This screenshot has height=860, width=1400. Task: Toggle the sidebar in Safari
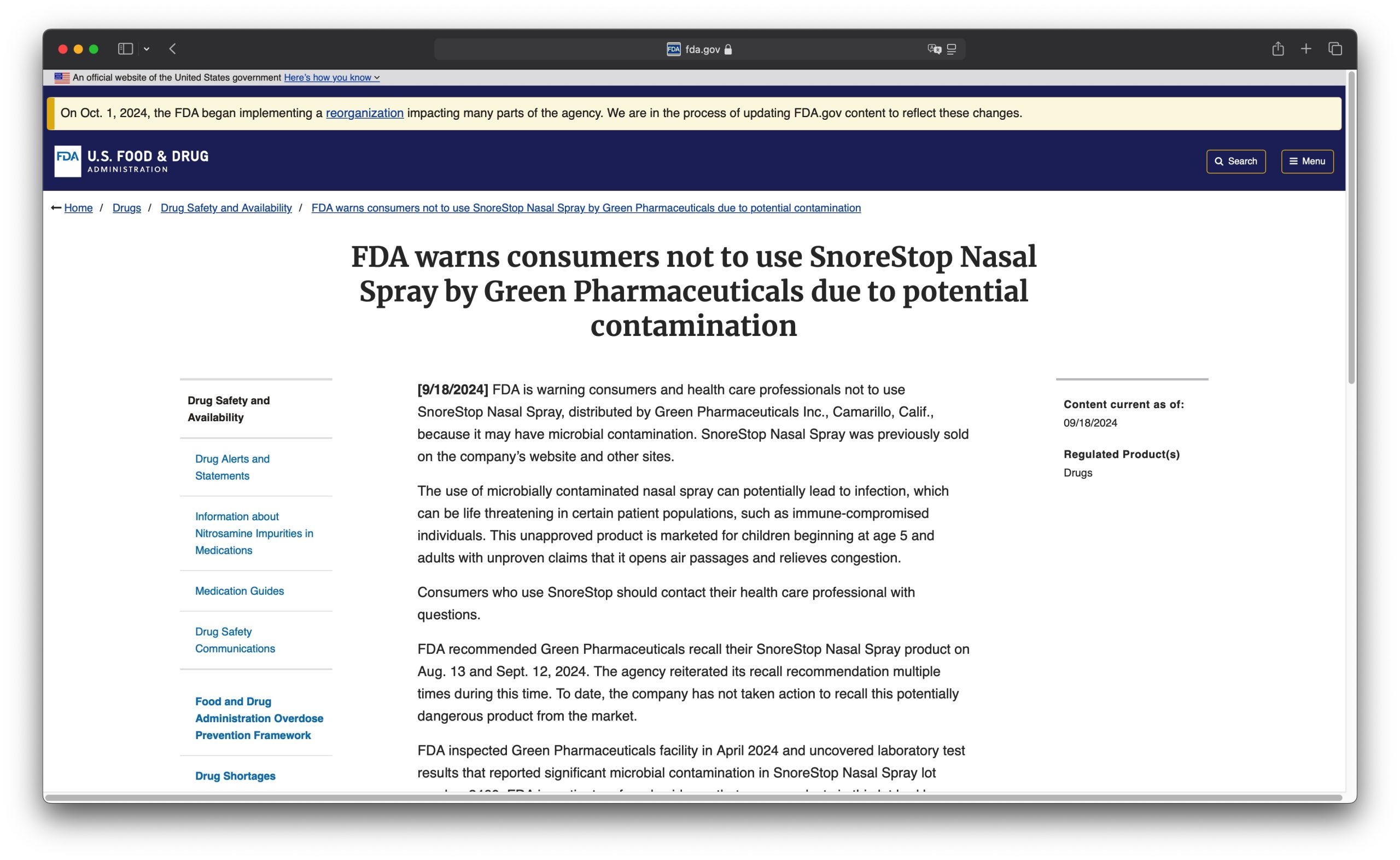click(126, 49)
